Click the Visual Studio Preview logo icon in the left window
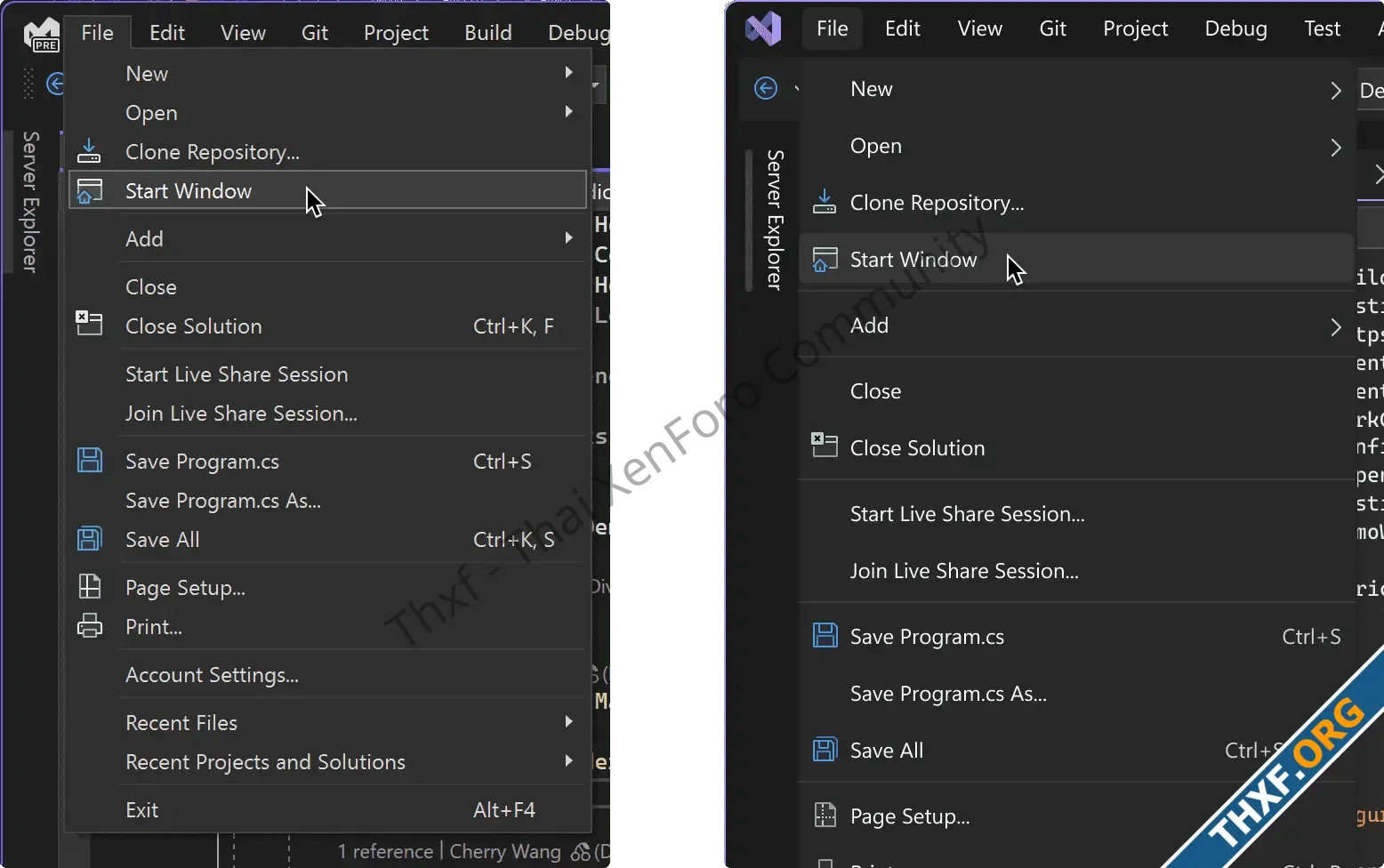1384x868 pixels. pos(42,34)
